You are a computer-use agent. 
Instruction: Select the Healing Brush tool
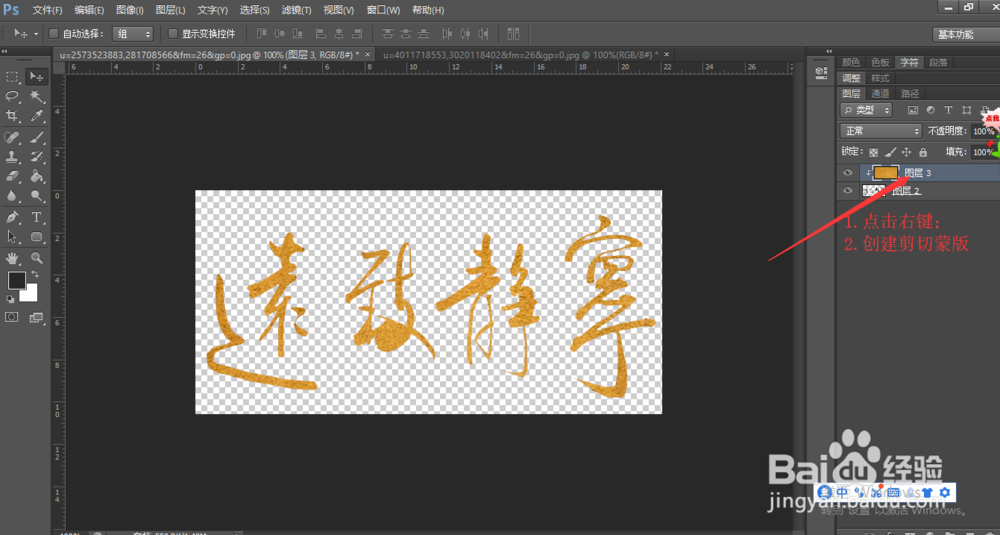click(x=12, y=137)
